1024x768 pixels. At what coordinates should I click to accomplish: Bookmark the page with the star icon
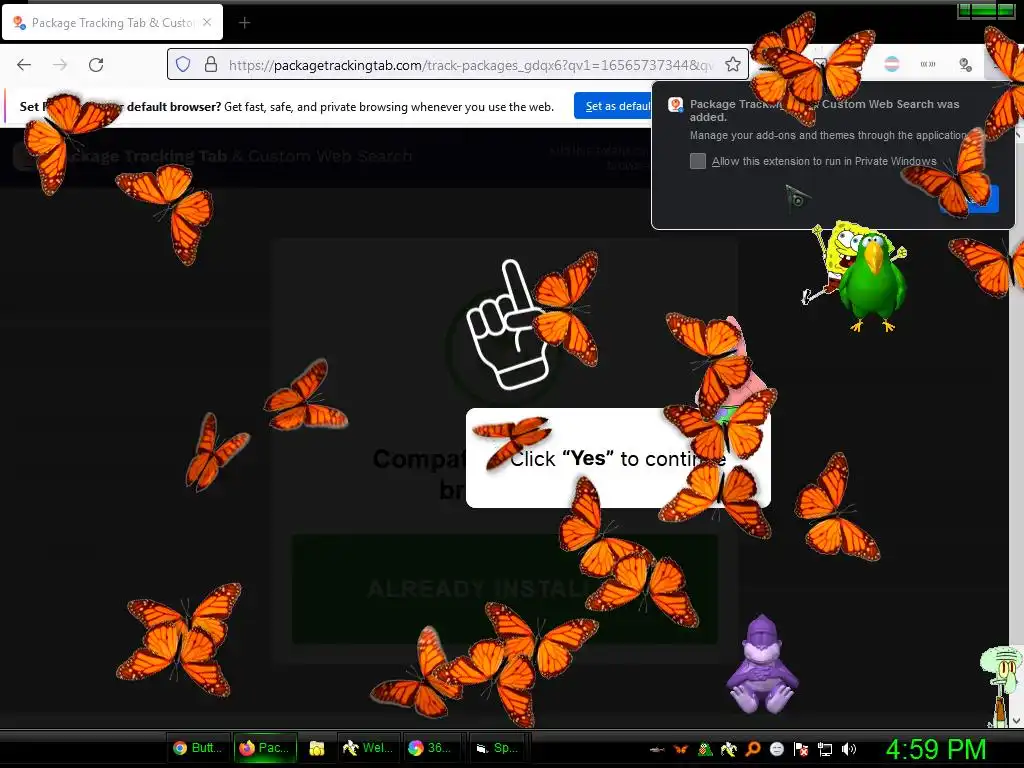[x=733, y=64]
